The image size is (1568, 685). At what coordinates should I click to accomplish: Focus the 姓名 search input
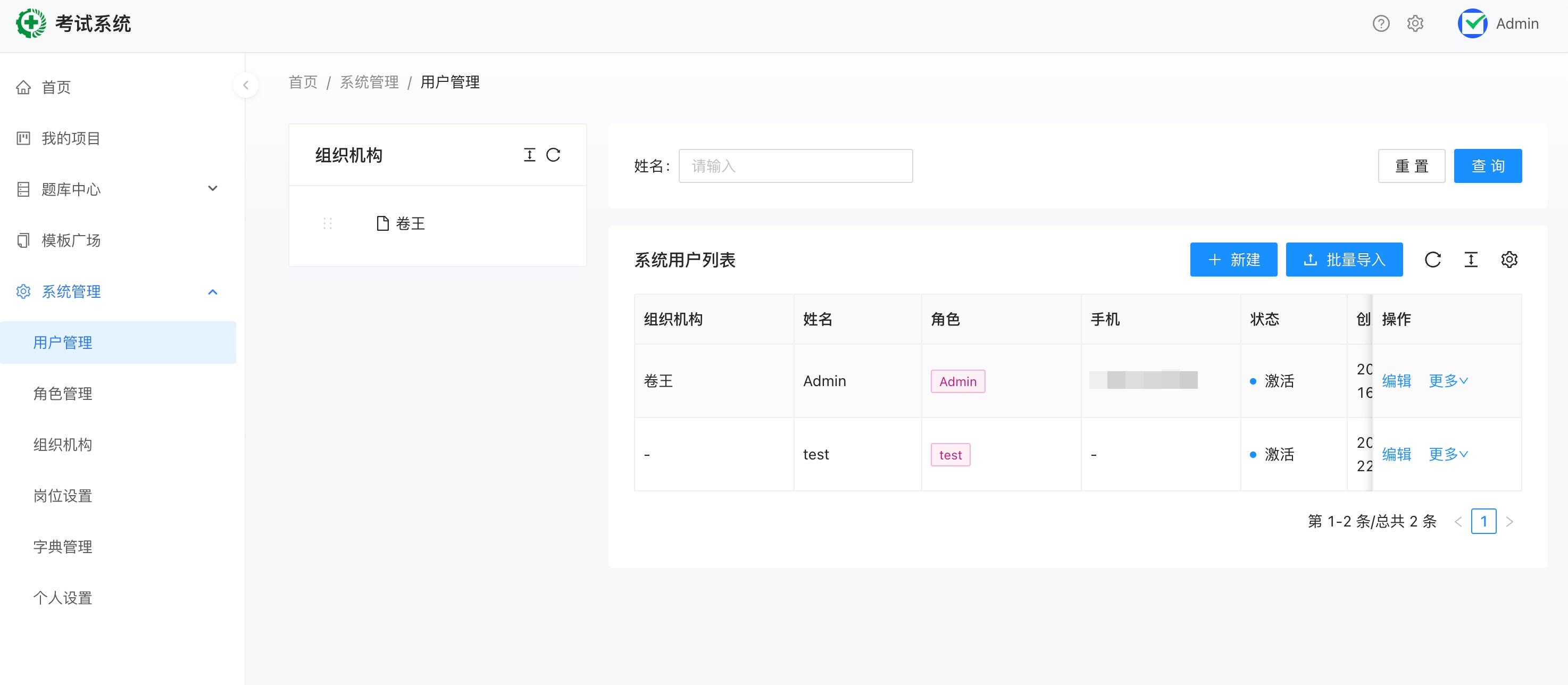click(796, 166)
